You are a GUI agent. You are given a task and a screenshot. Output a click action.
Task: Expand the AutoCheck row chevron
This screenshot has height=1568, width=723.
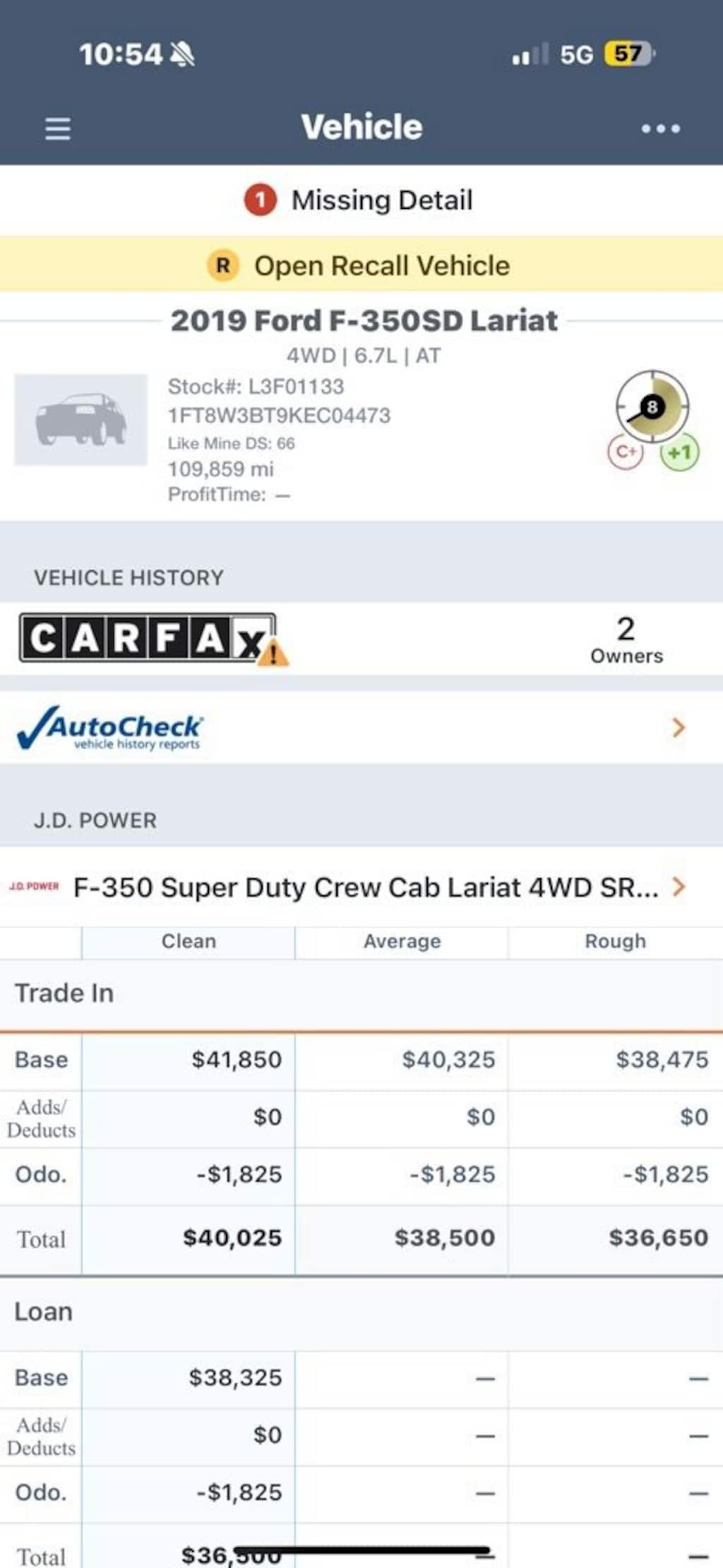pos(678,728)
